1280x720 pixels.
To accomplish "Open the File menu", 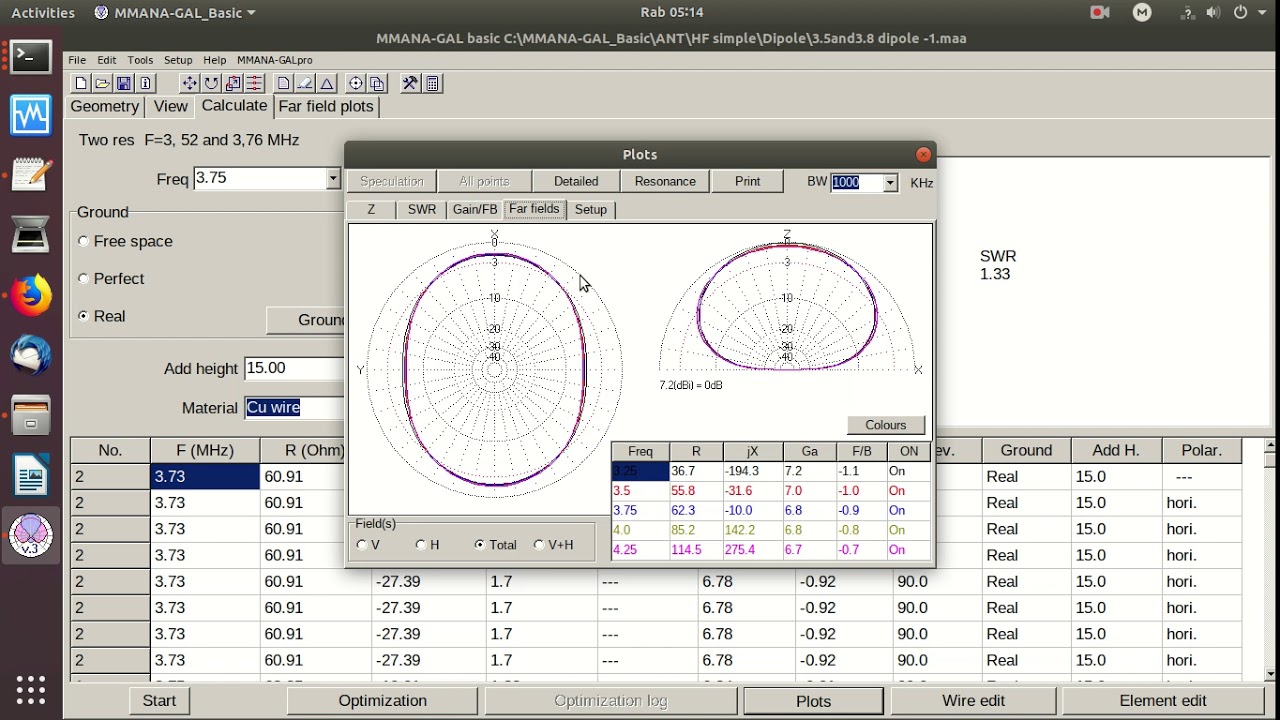I will (77, 60).
